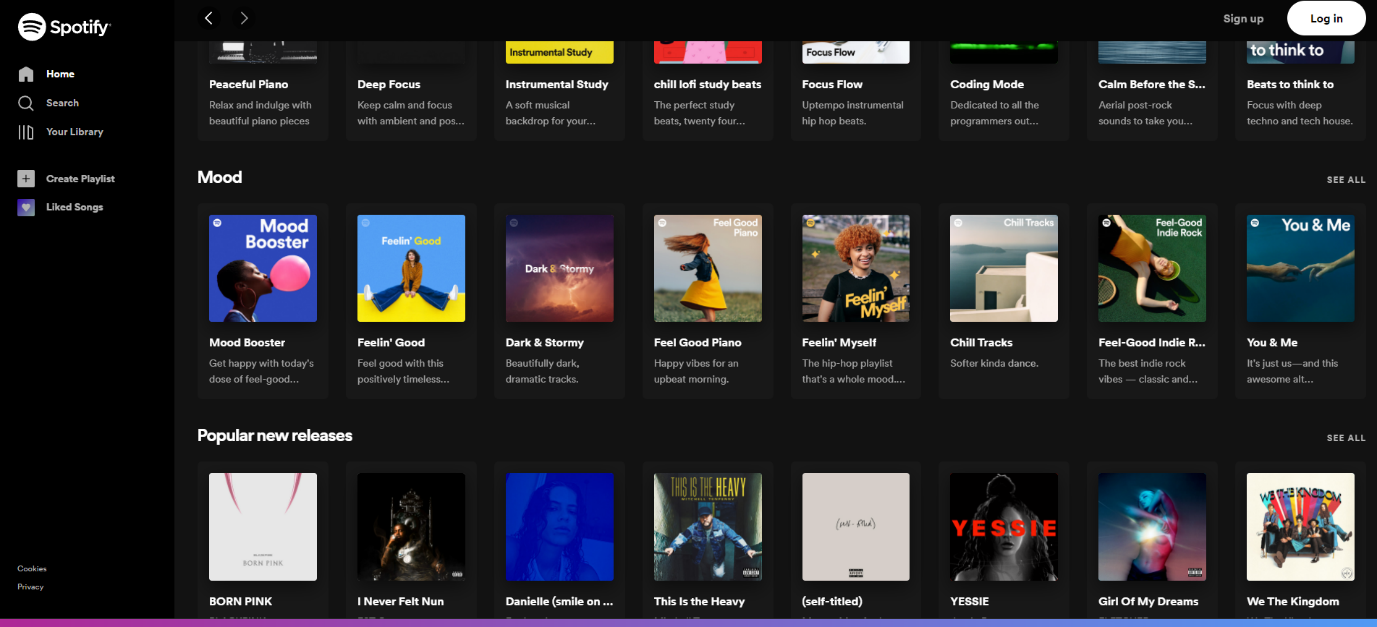Open the Dark & Stormy playlist cover
The image size is (1377, 627).
560,268
